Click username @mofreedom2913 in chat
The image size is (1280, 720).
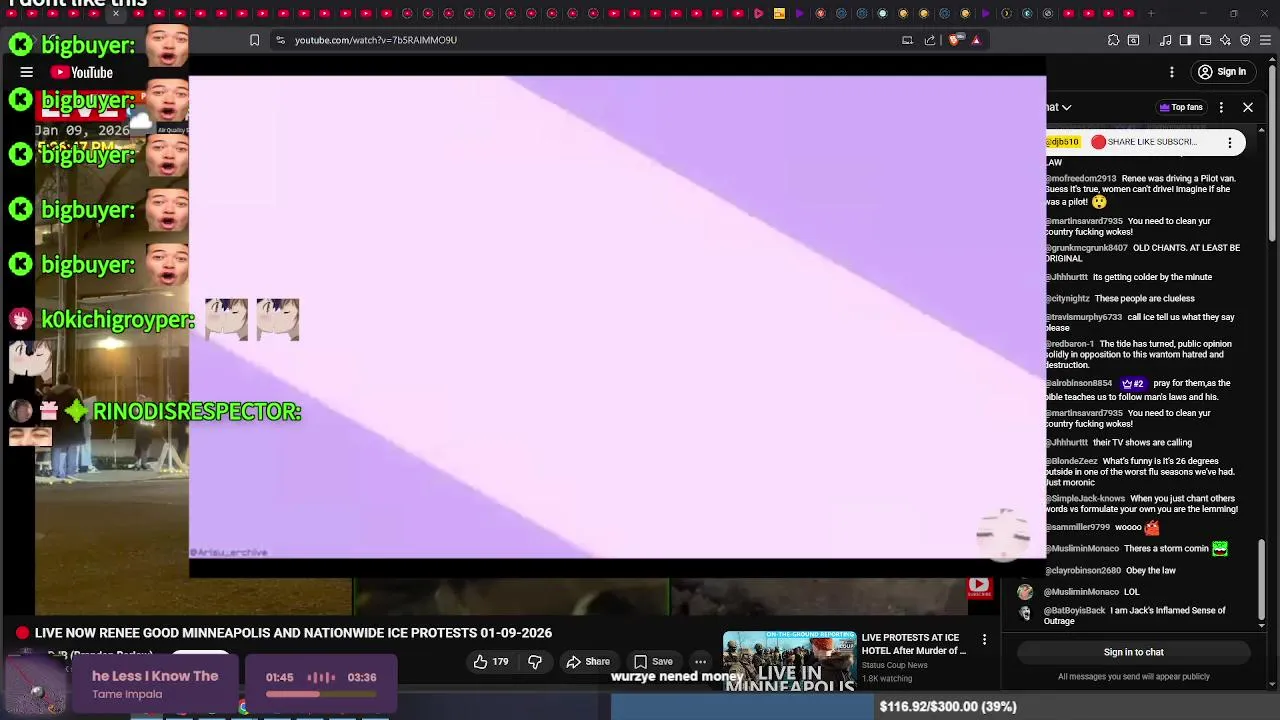pyautogui.click(x=1081, y=178)
